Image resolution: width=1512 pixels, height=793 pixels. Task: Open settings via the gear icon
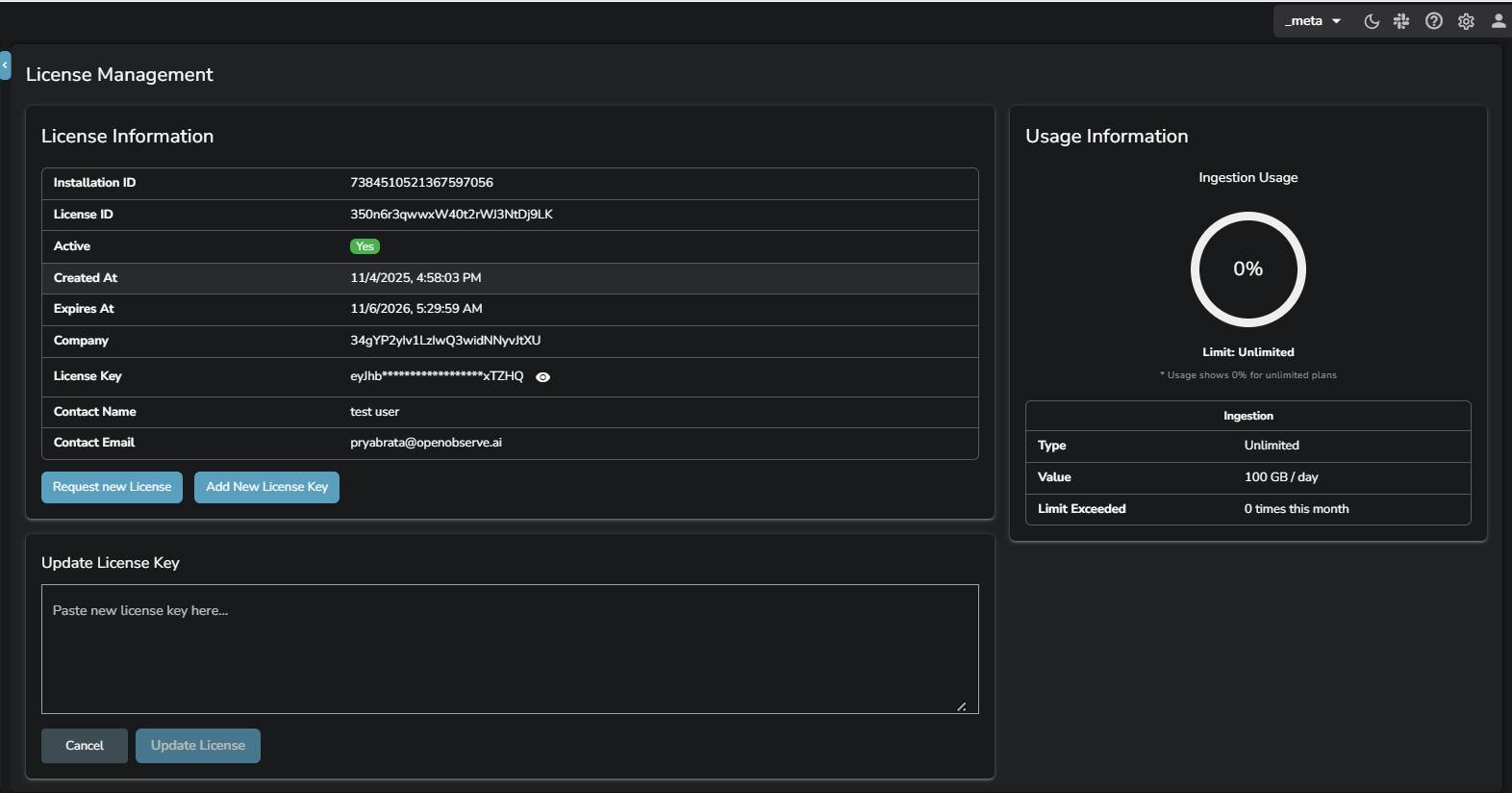(1466, 21)
